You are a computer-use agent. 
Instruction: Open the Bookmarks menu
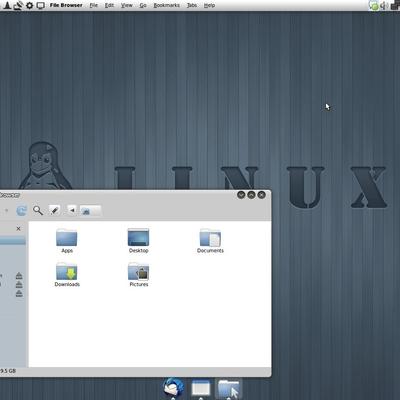click(166, 5)
